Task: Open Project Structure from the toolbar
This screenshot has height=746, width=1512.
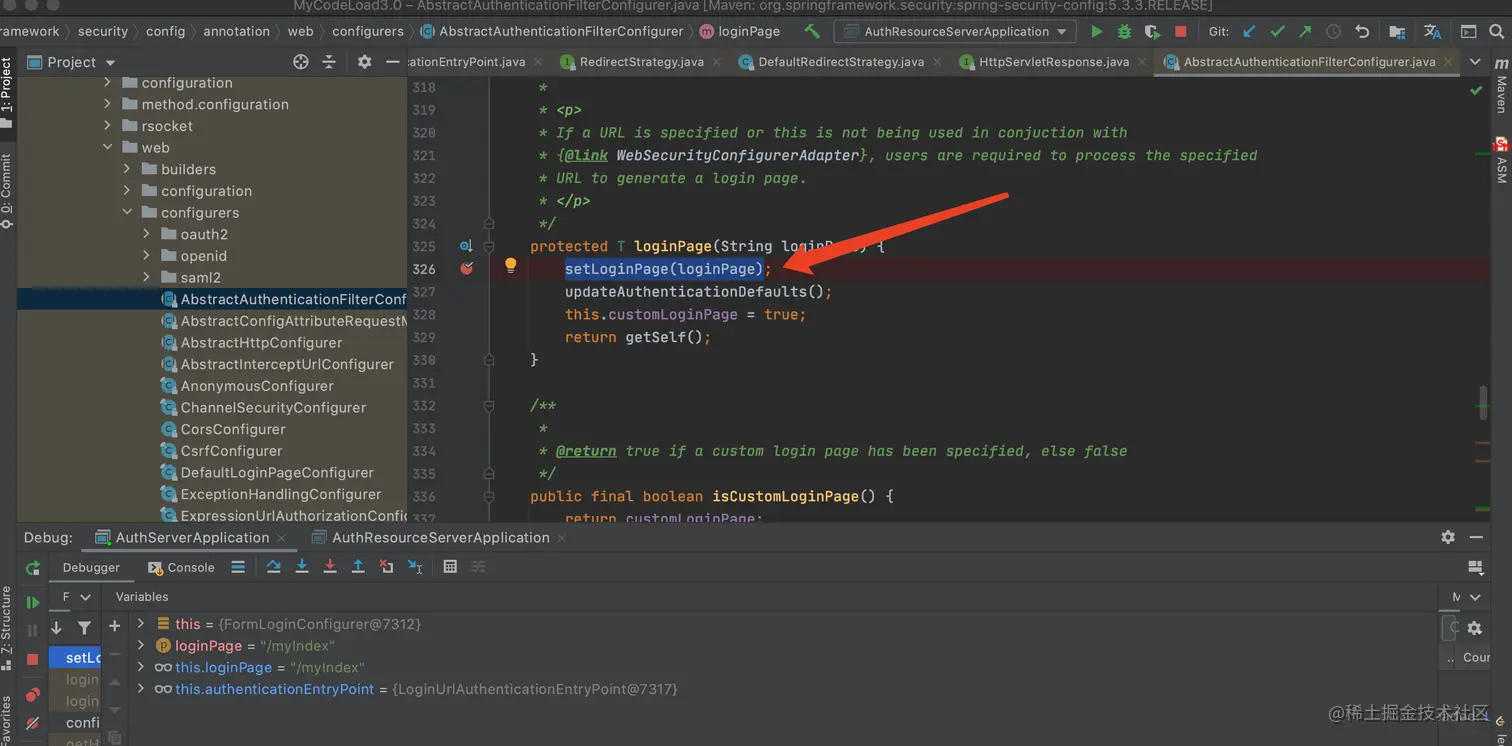Action: click(1397, 31)
